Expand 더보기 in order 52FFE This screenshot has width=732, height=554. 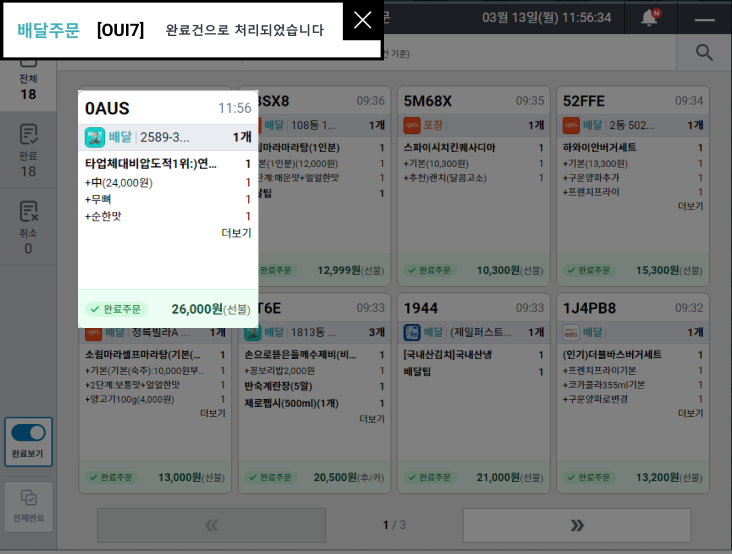(690, 206)
